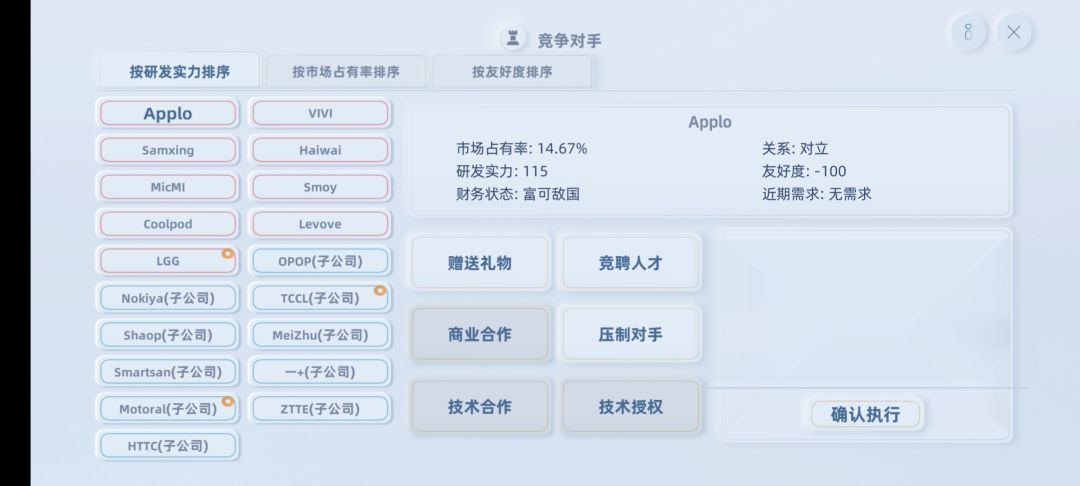Select the 技术授权 option
The height and width of the screenshot is (486, 1080).
(631, 407)
